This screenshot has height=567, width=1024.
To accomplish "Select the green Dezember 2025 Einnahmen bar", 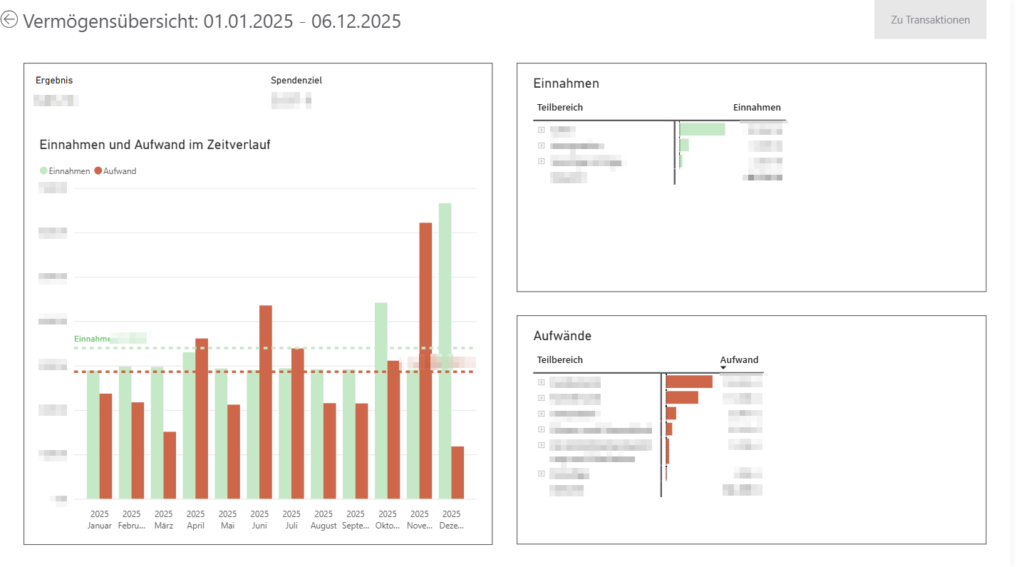I will click(445, 350).
